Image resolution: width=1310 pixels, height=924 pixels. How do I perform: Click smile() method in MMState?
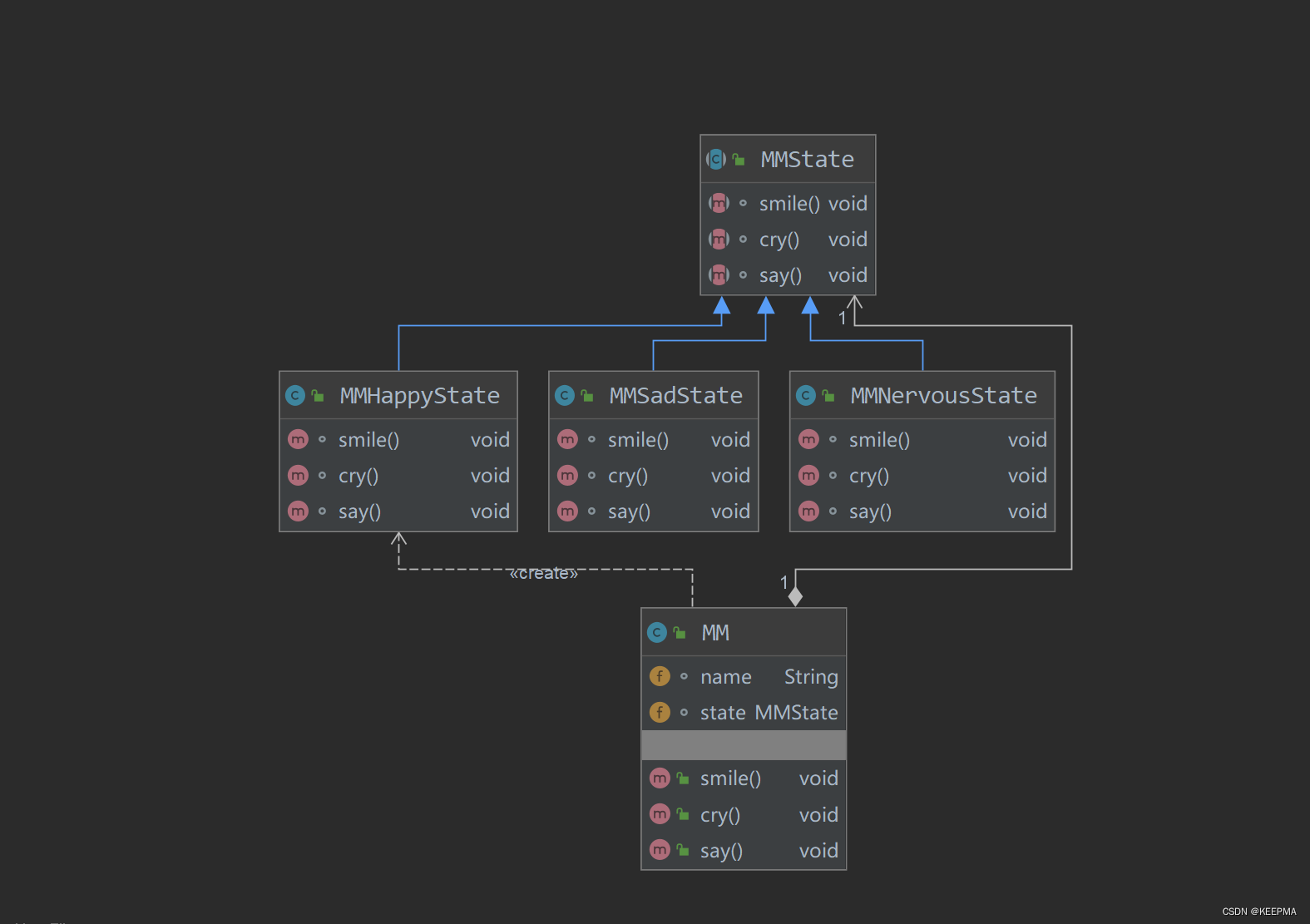click(x=788, y=204)
